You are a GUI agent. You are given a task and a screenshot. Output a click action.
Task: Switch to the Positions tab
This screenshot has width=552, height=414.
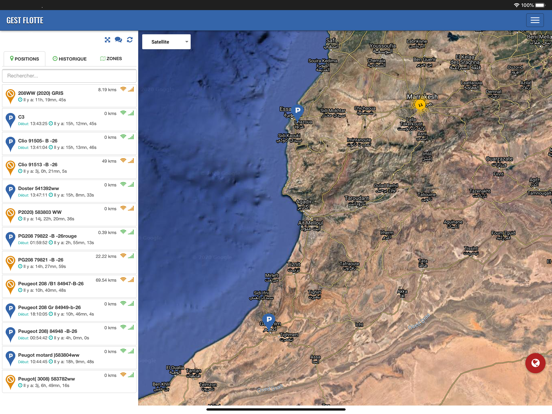click(x=24, y=59)
